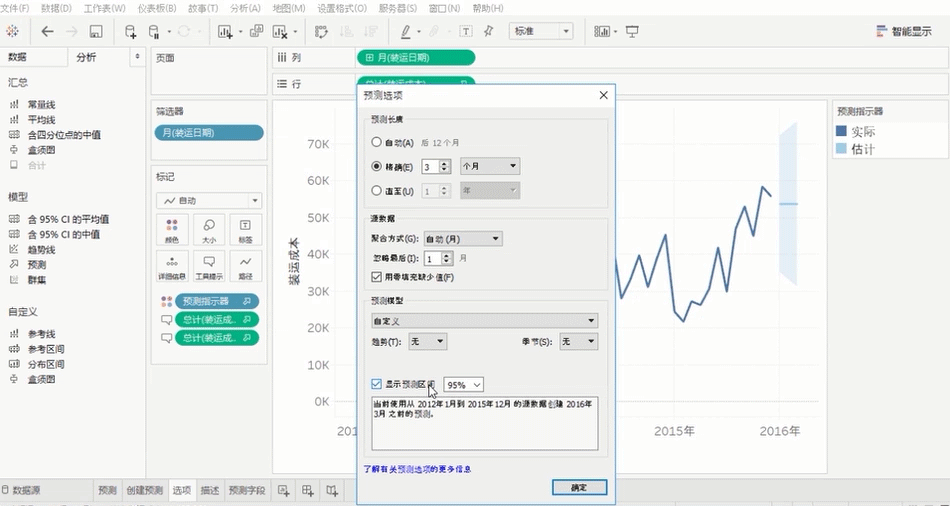Viewport: 950px width, 506px height.
Task: Open the 聚合方式 dropdown showing 自动 (月)
Action: pos(462,239)
